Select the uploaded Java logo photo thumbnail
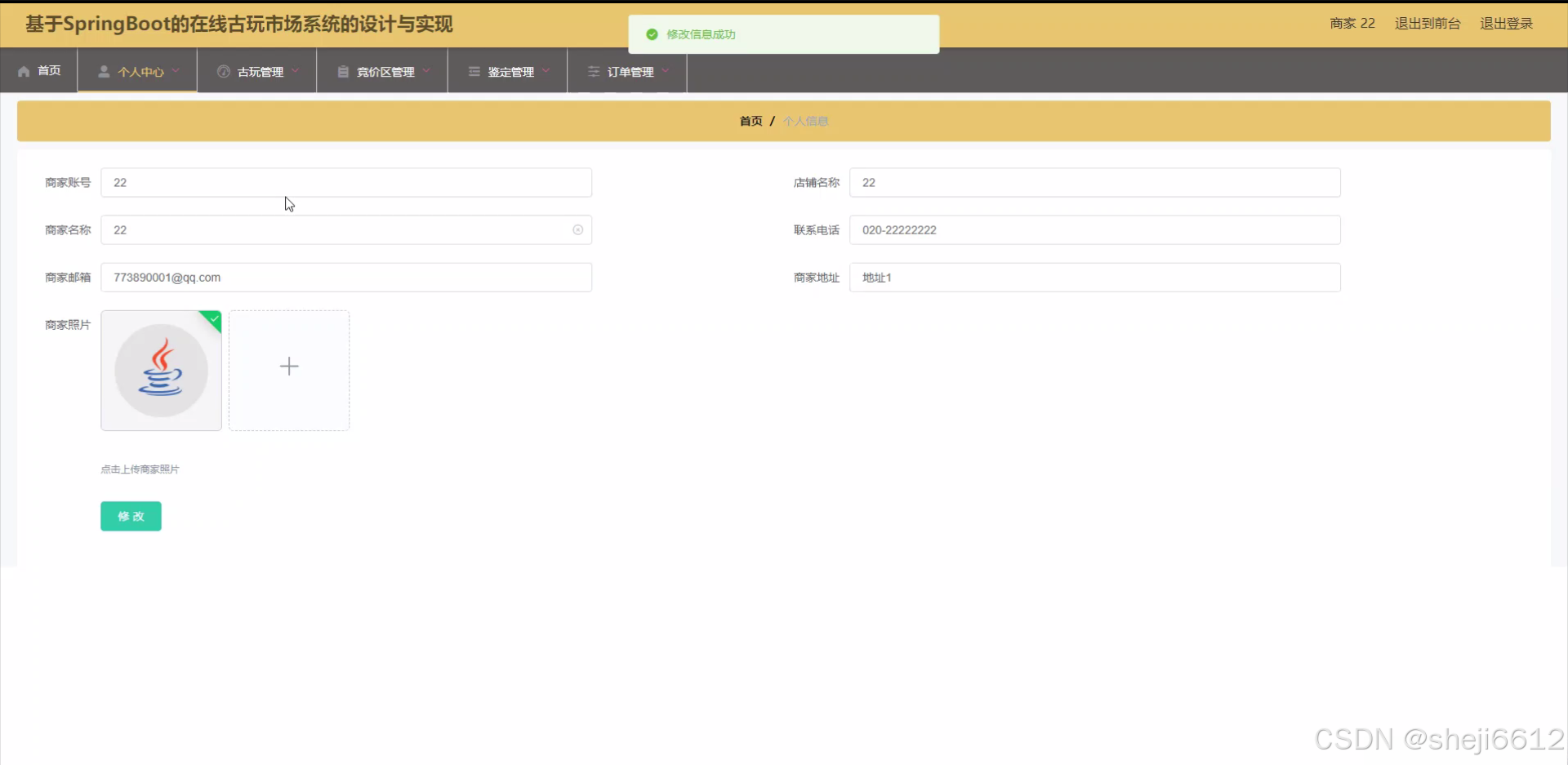The image size is (1568, 765). click(x=161, y=370)
